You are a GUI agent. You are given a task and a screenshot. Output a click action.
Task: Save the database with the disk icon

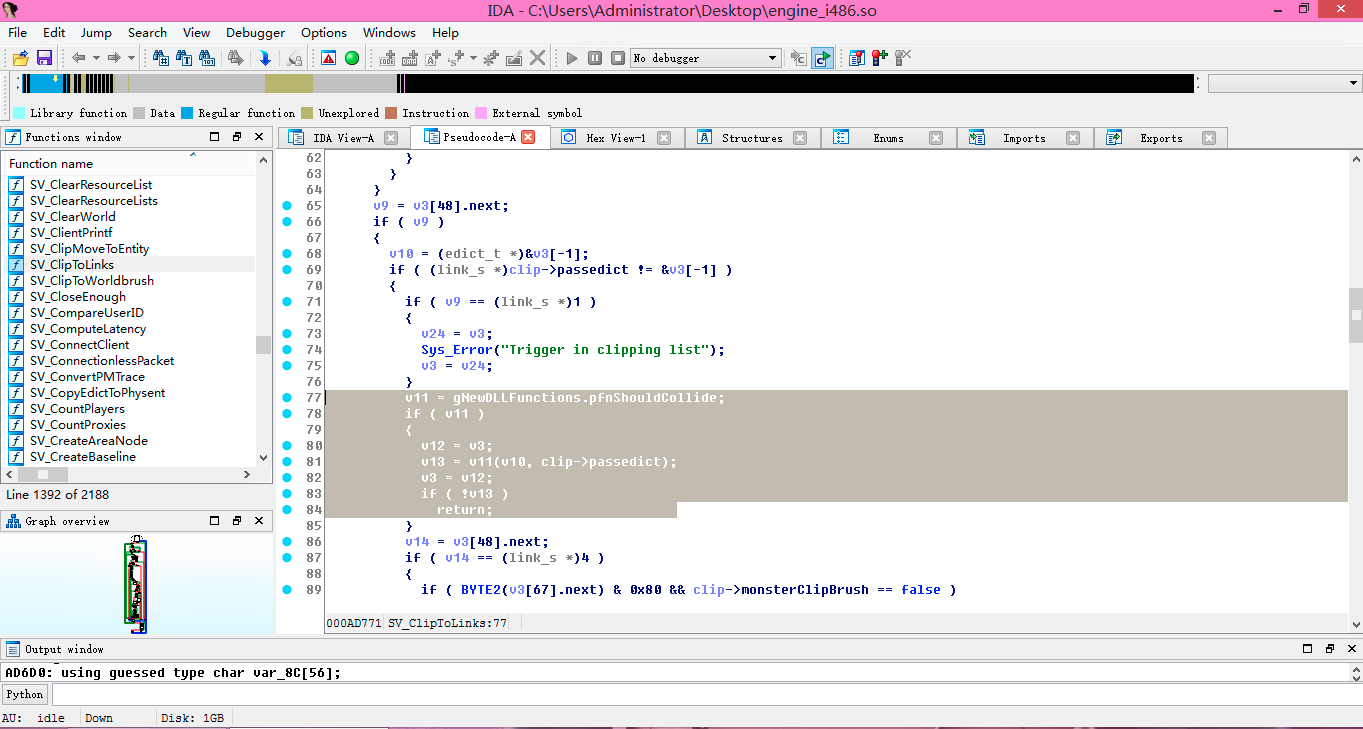44,57
